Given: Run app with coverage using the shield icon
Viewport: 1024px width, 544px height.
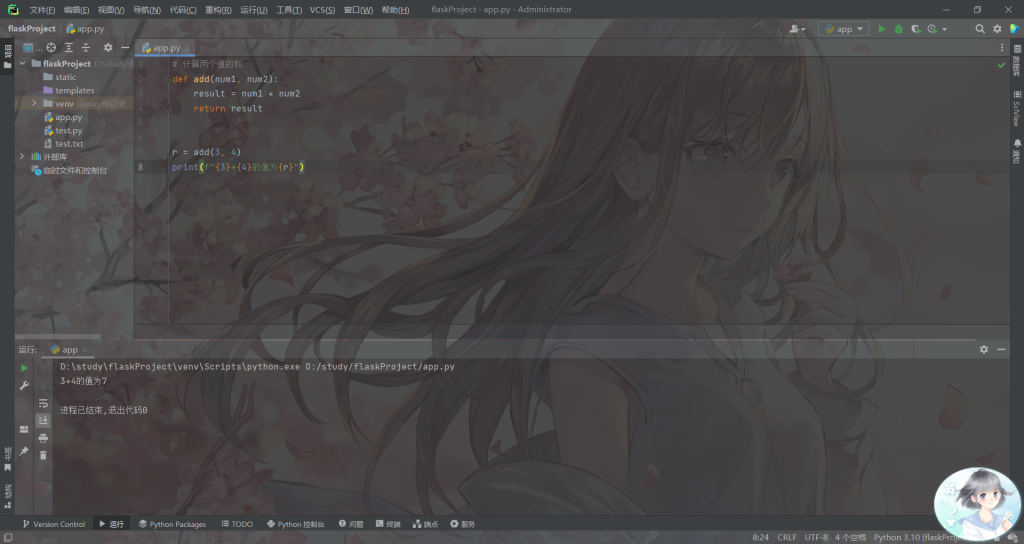Looking at the screenshot, I should [x=914, y=29].
